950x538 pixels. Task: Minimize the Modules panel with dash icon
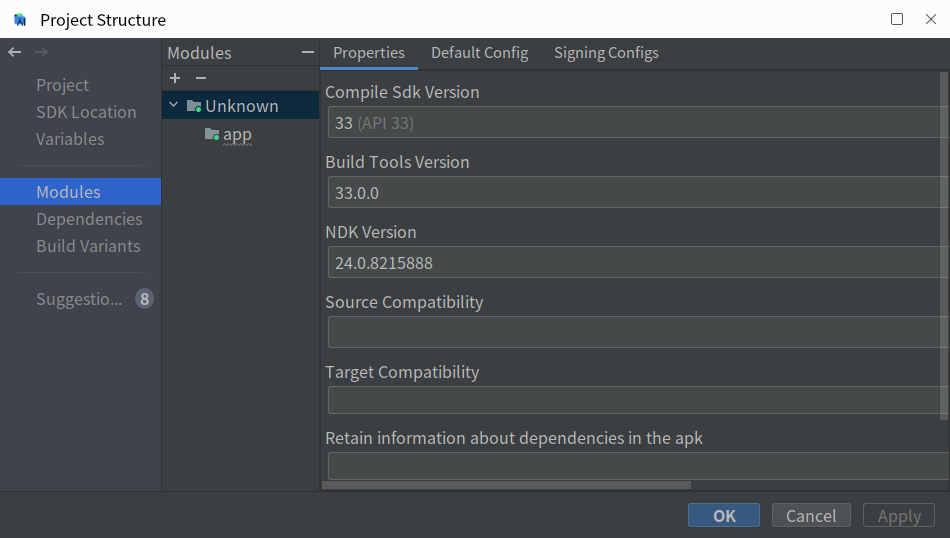click(x=307, y=53)
